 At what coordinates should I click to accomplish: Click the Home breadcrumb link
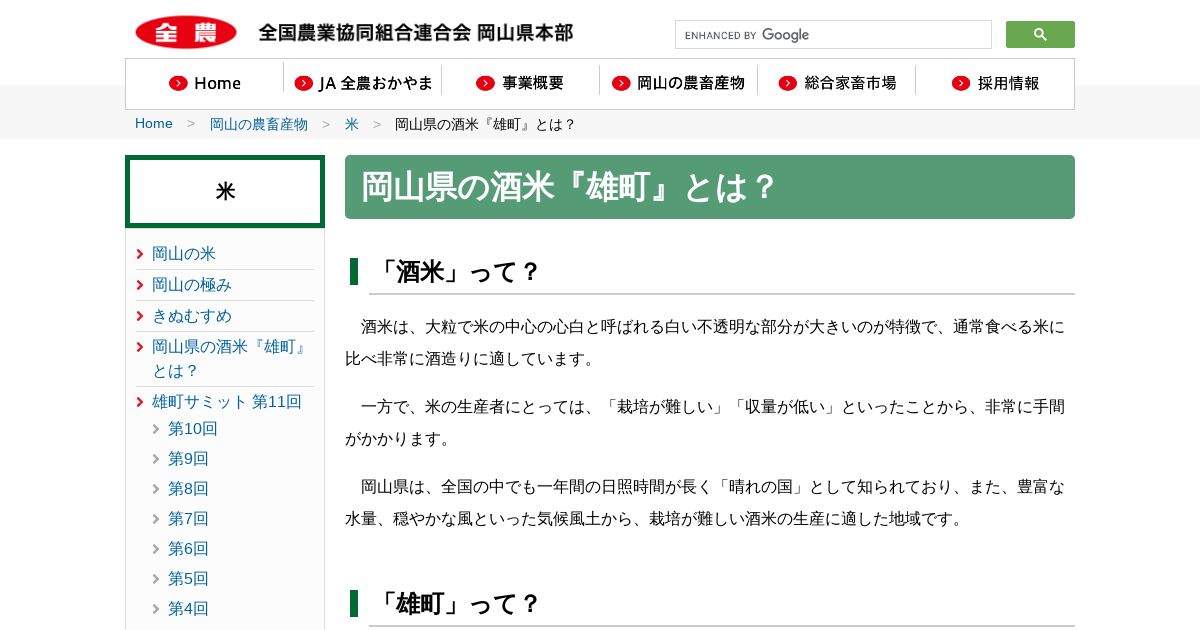(x=154, y=124)
